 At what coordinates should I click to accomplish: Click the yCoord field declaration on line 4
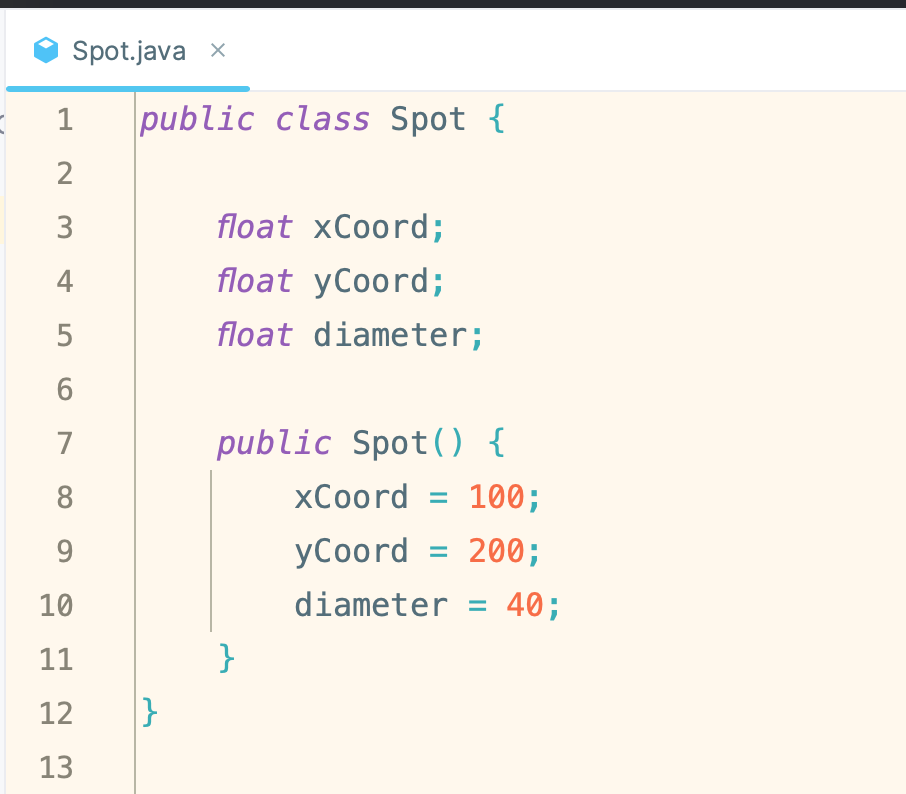[371, 282]
